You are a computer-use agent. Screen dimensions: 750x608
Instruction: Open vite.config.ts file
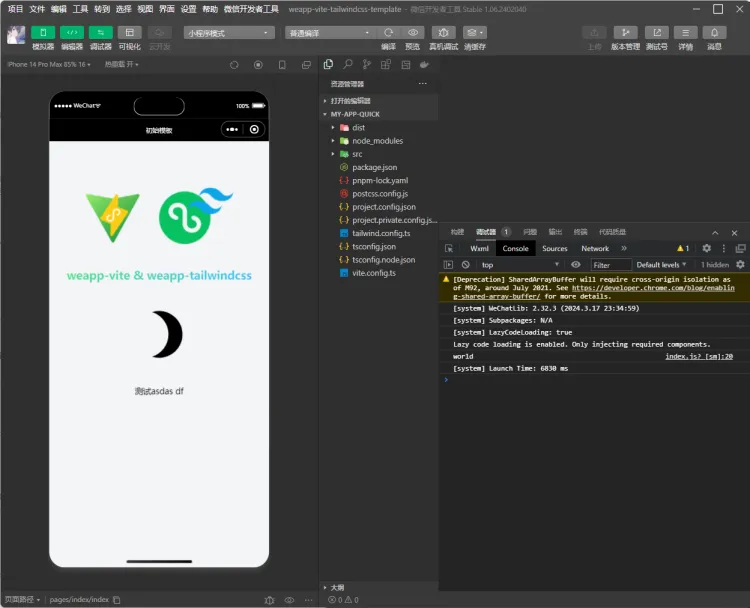[x=379, y=273]
